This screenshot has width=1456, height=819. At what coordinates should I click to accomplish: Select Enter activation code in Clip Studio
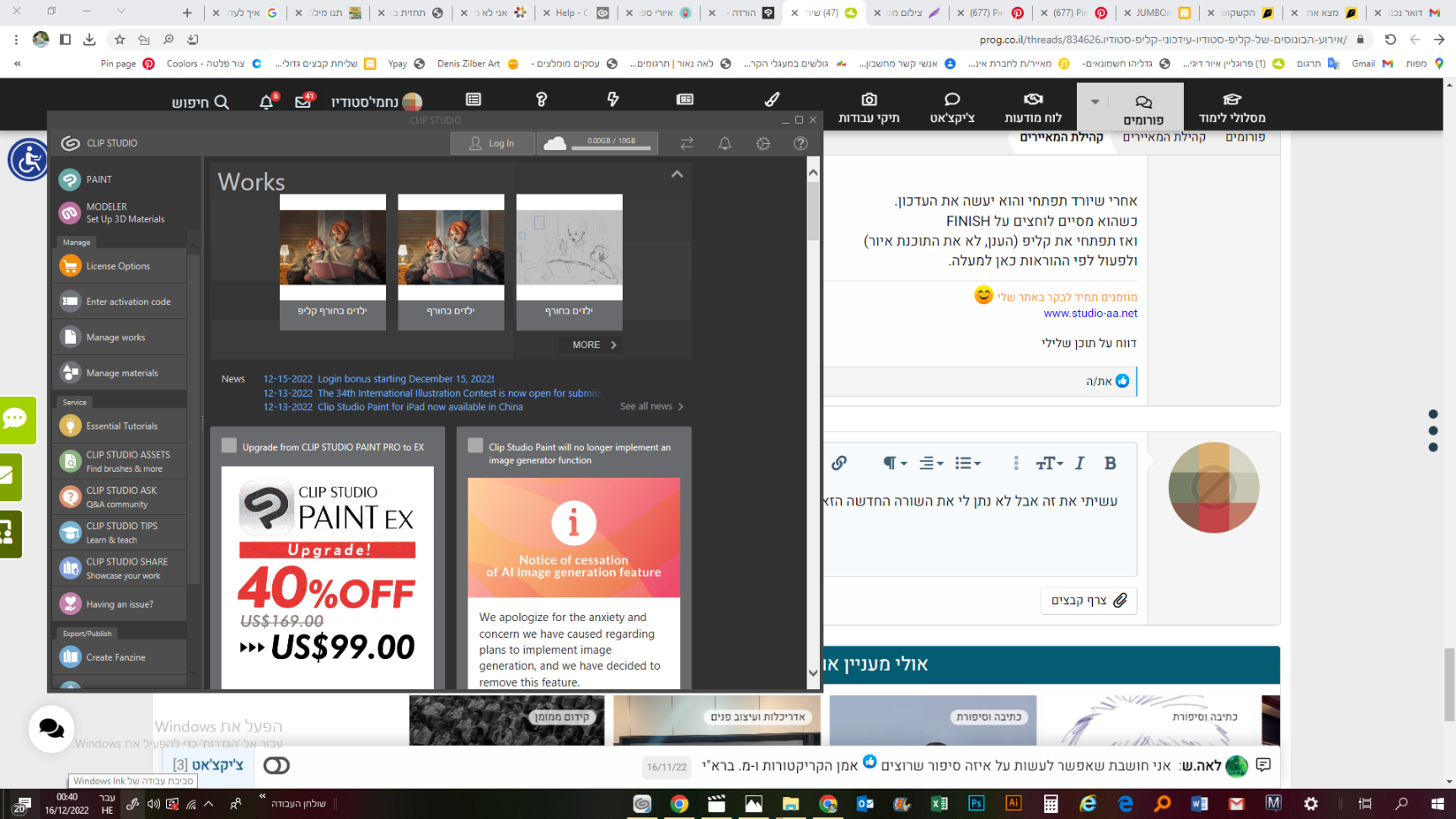coord(119,302)
